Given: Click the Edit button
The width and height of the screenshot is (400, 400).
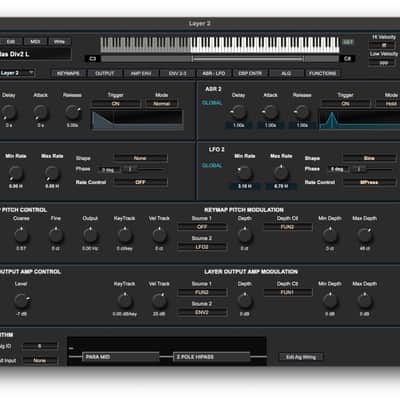Looking at the screenshot, I should pyautogui.click(x=11, y=42).
